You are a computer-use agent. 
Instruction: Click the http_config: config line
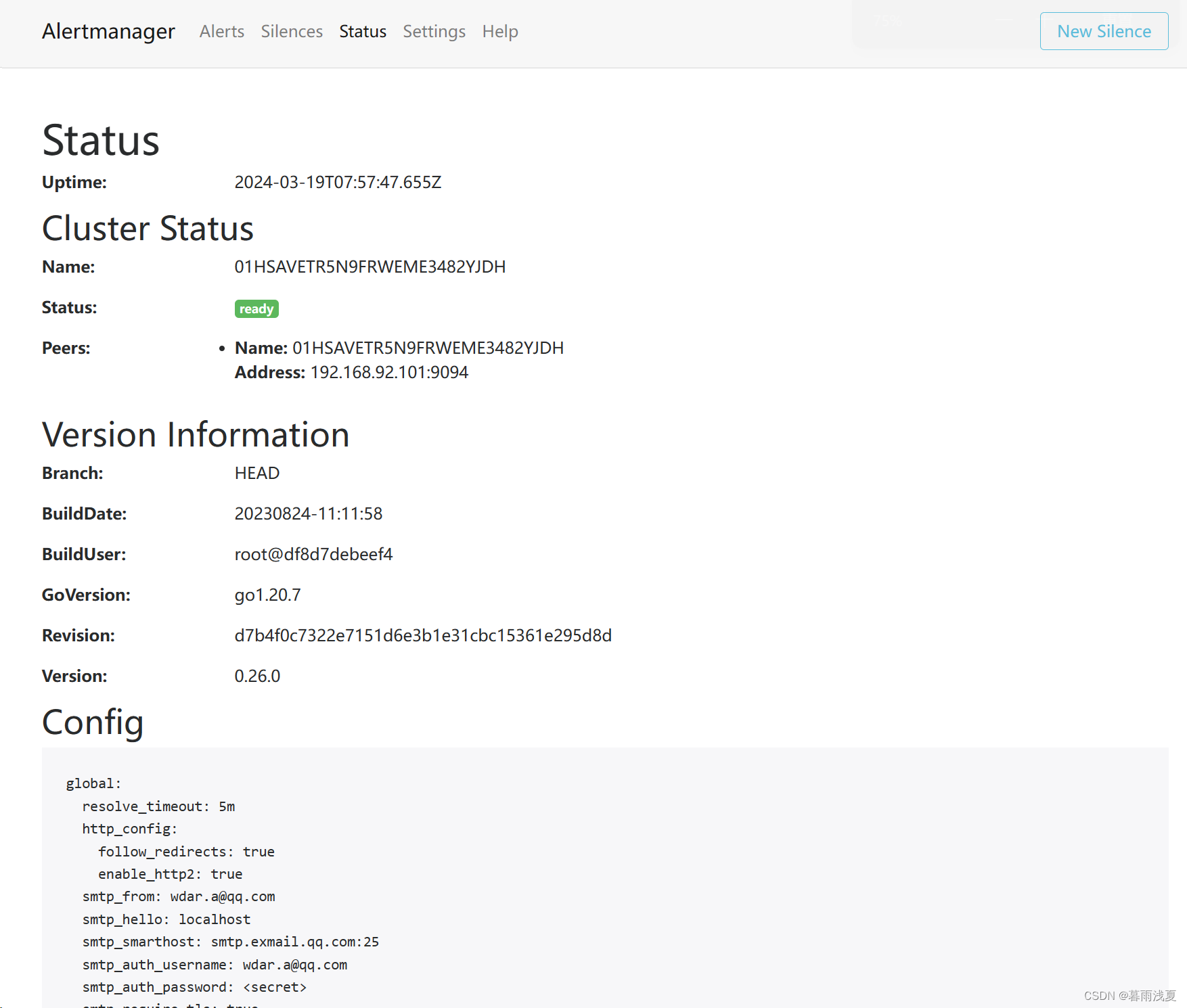[129, 829]
